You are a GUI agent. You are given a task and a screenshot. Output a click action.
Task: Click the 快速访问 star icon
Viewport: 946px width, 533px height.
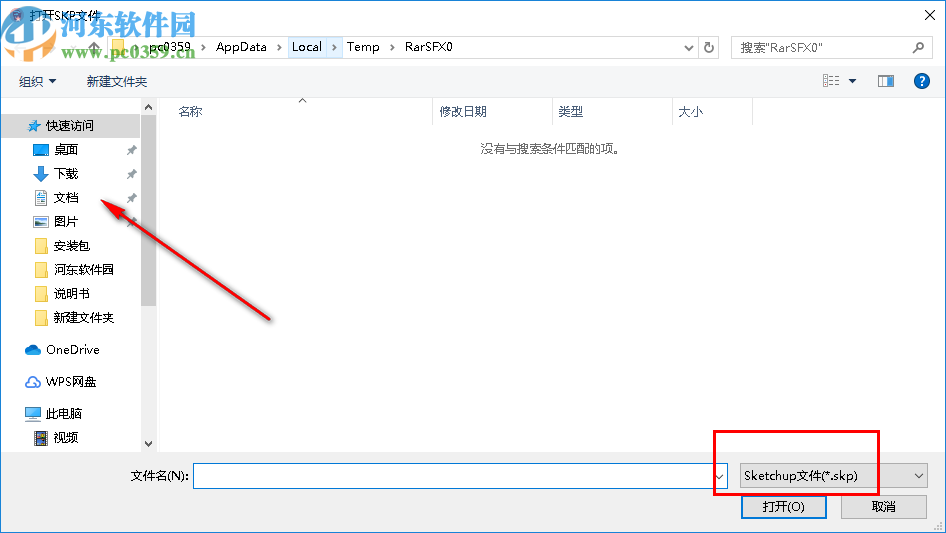[x=34, y=126]
